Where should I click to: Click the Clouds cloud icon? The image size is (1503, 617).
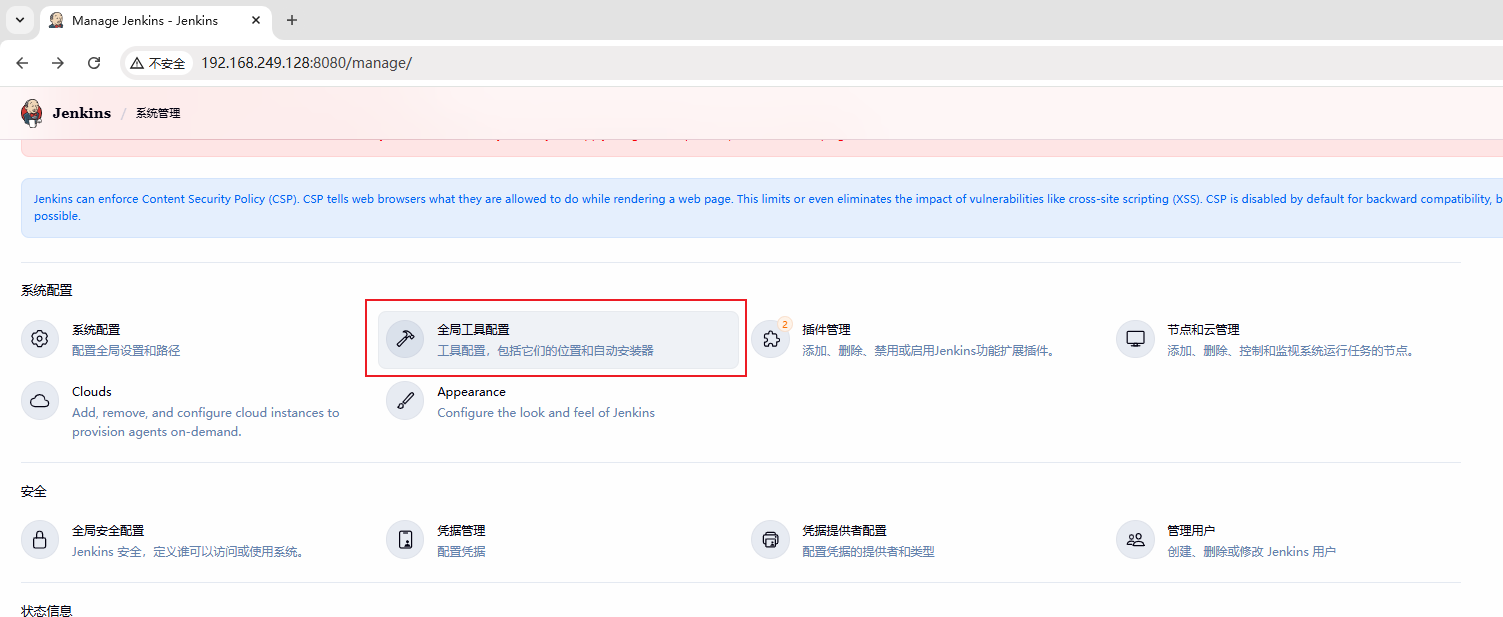point(40,401)
